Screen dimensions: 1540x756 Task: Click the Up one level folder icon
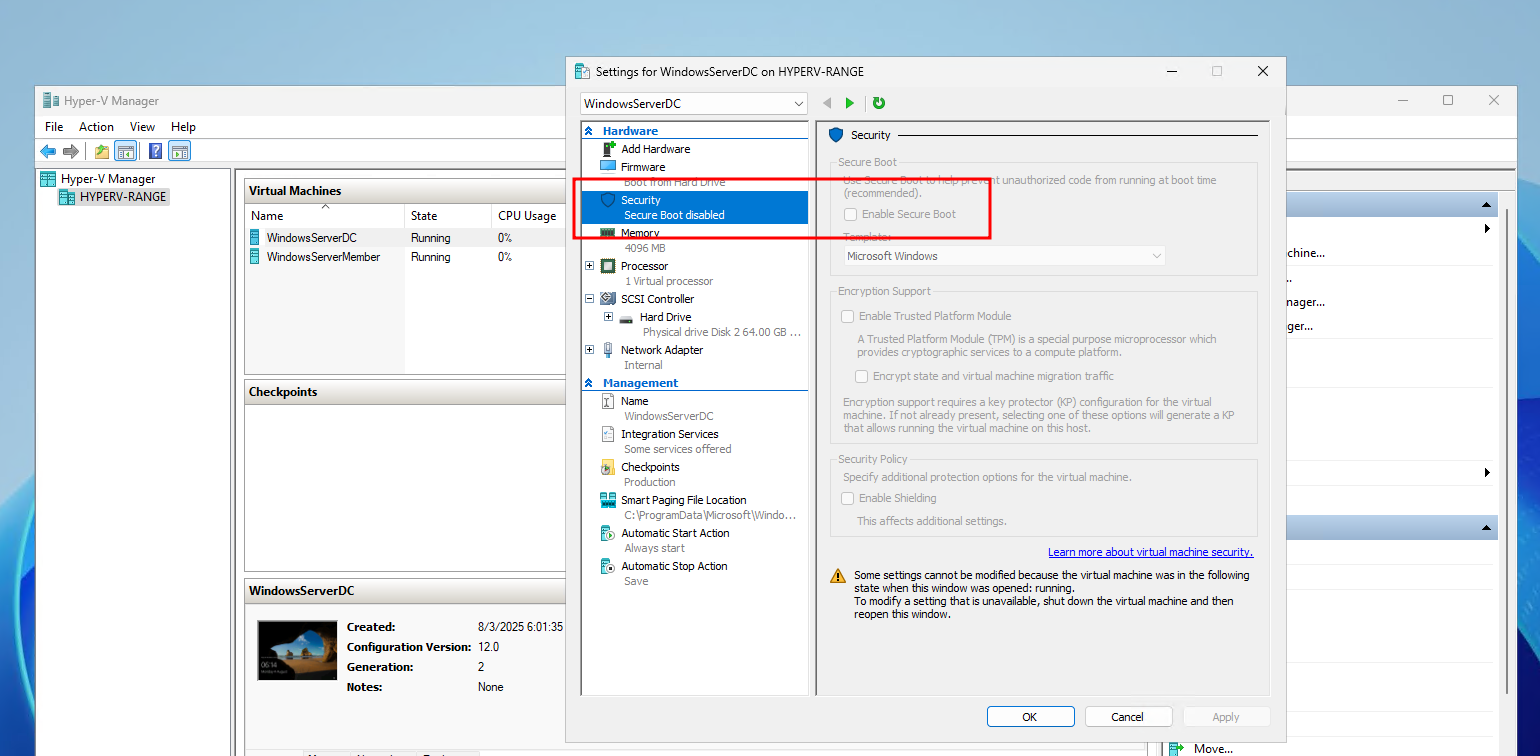tap(102, 151)
